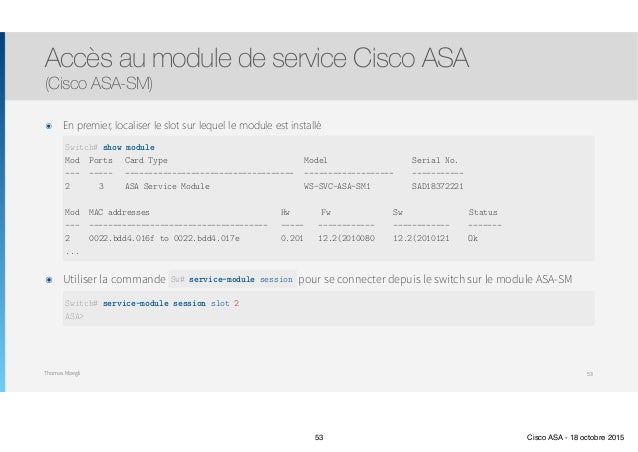The width and height of the screenshot is (638, 452).
Task: Click the first bullet about localiser le slot
Action: [x=192, y=125]
